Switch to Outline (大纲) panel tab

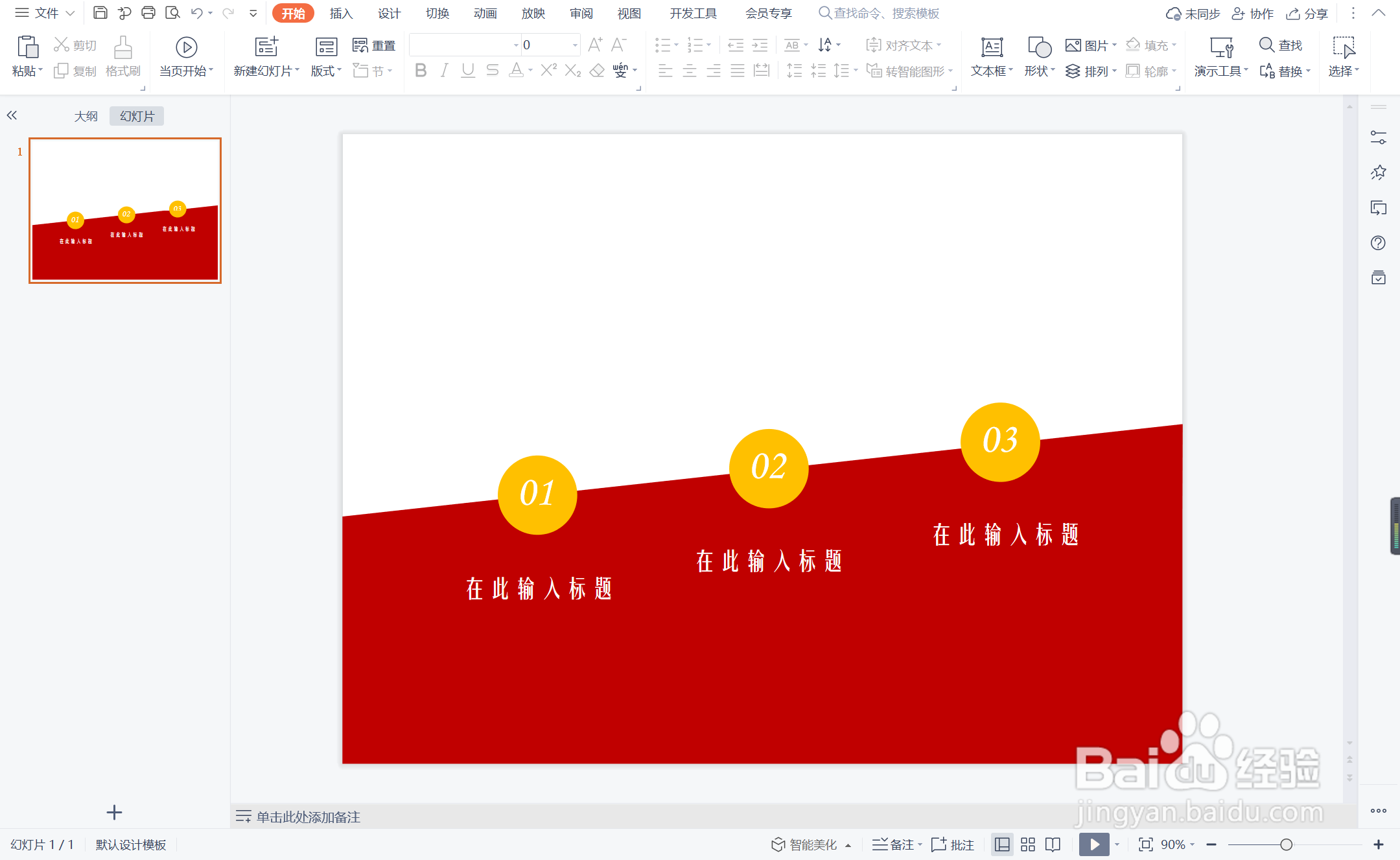click(x=86, y=116)
